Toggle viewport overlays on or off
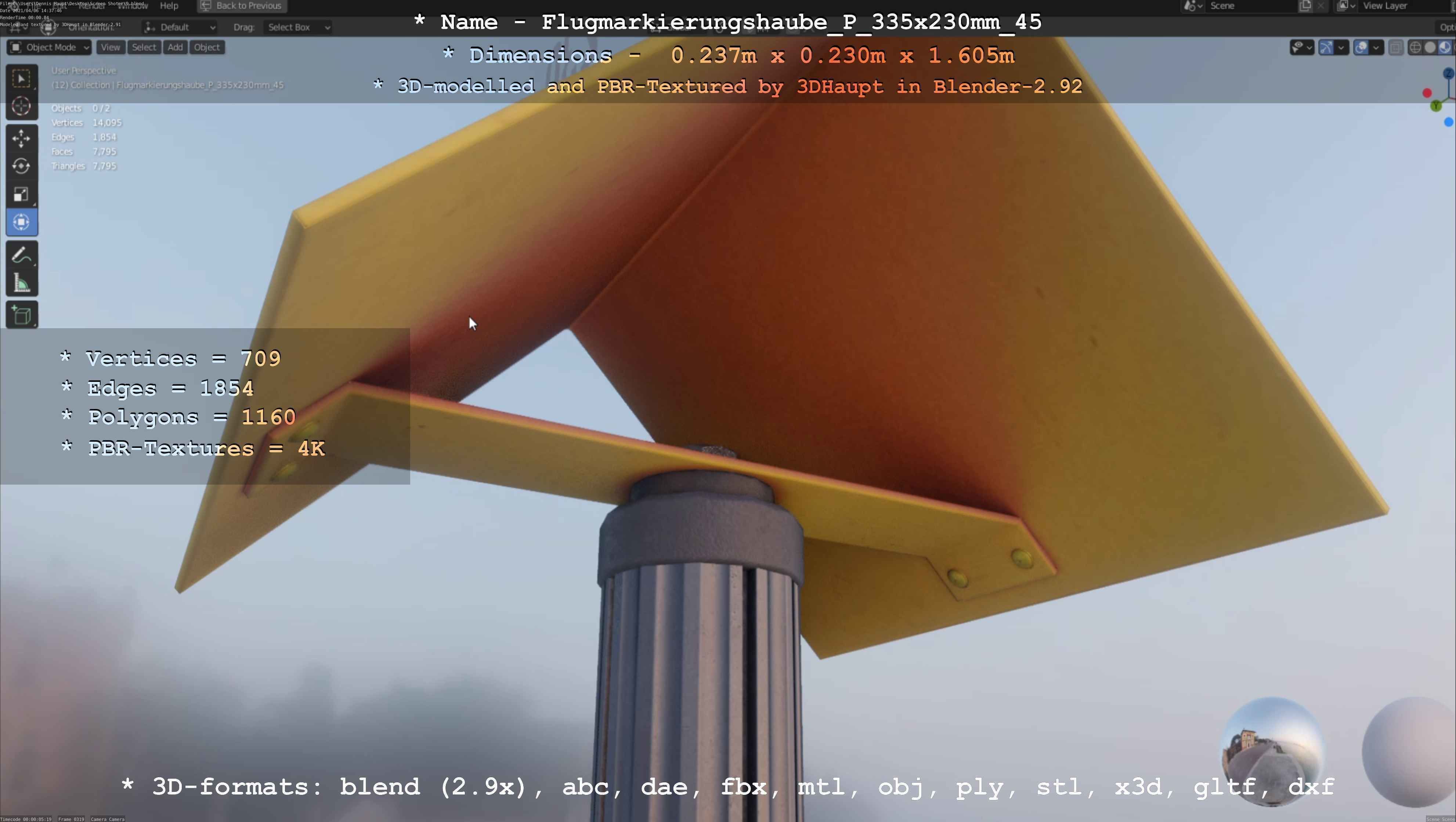The image size is (1456, 822). (1361, 47)
